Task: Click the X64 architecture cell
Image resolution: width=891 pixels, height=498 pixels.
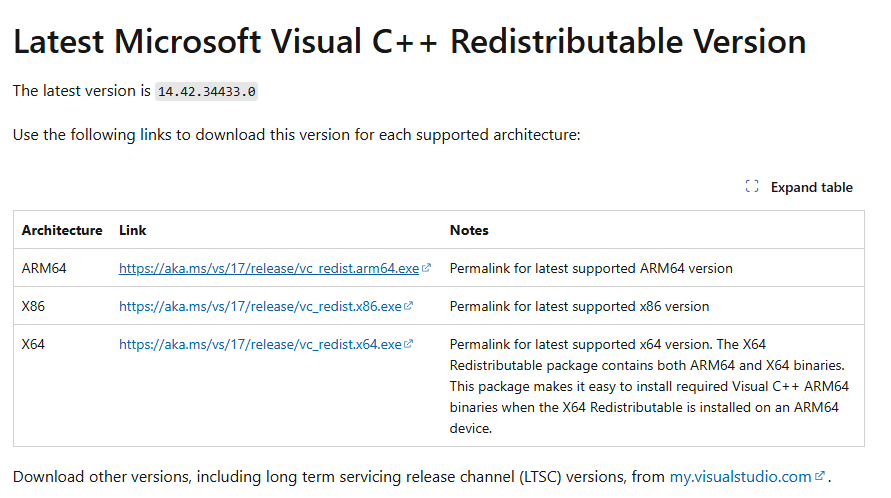Action: [x=33, y=344]
